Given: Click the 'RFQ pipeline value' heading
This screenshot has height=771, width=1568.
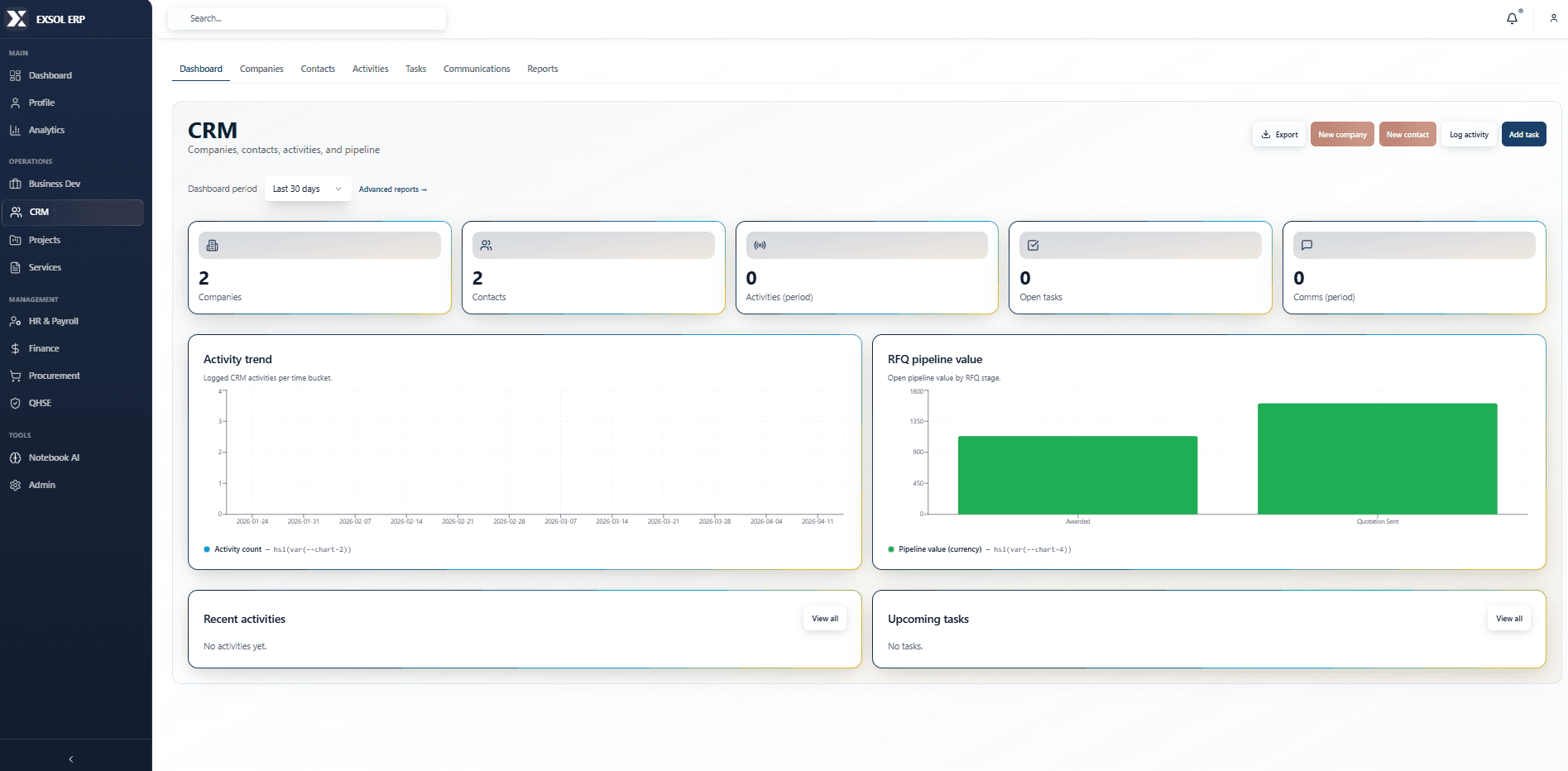Looking at the screenshot, I should 935,359.
